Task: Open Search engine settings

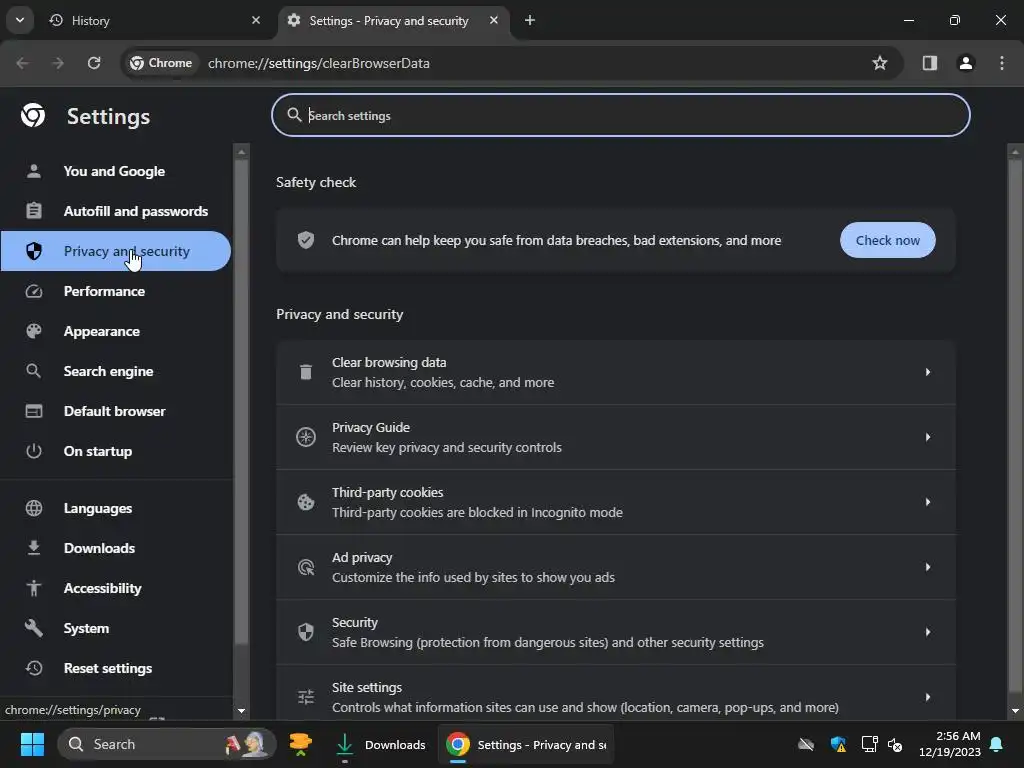Action: 115,371
